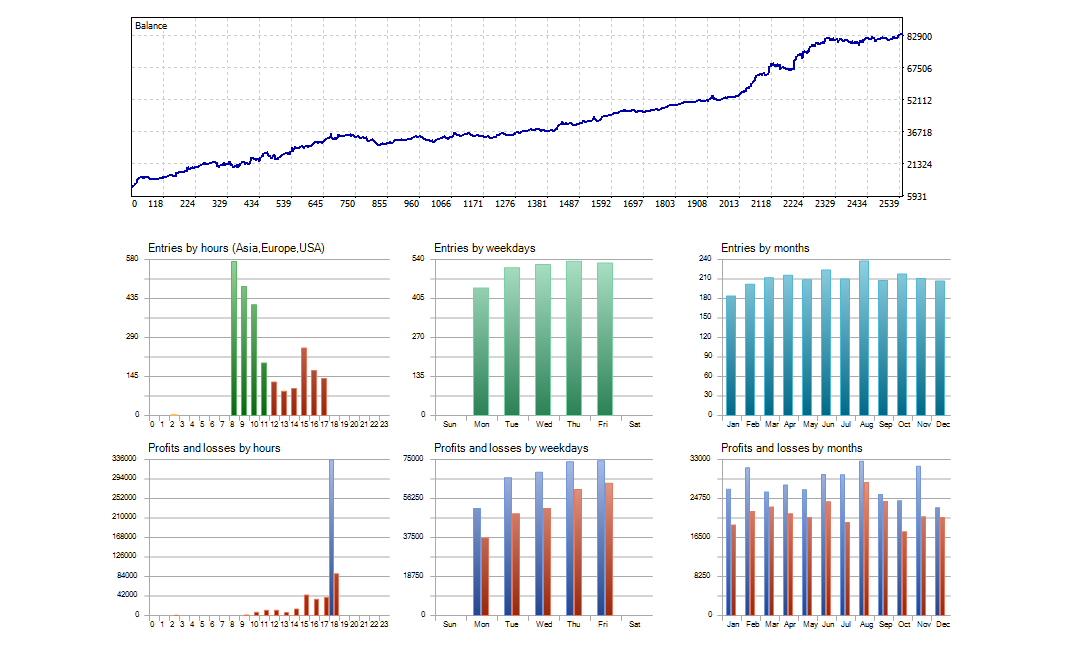The image size is (1069, 649).
Task: Click the red loss bar at hour 18
Action: click(337, 594)
